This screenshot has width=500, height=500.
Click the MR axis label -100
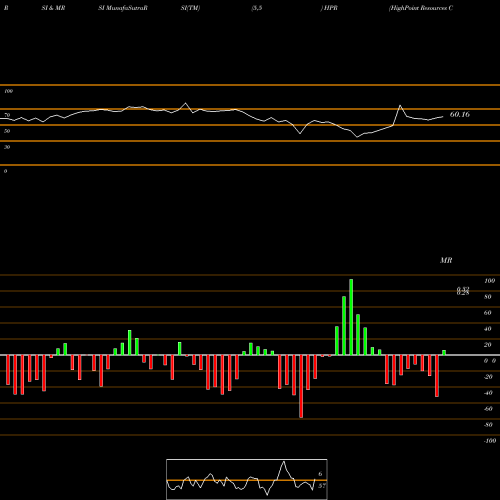(x=490, y=441)
